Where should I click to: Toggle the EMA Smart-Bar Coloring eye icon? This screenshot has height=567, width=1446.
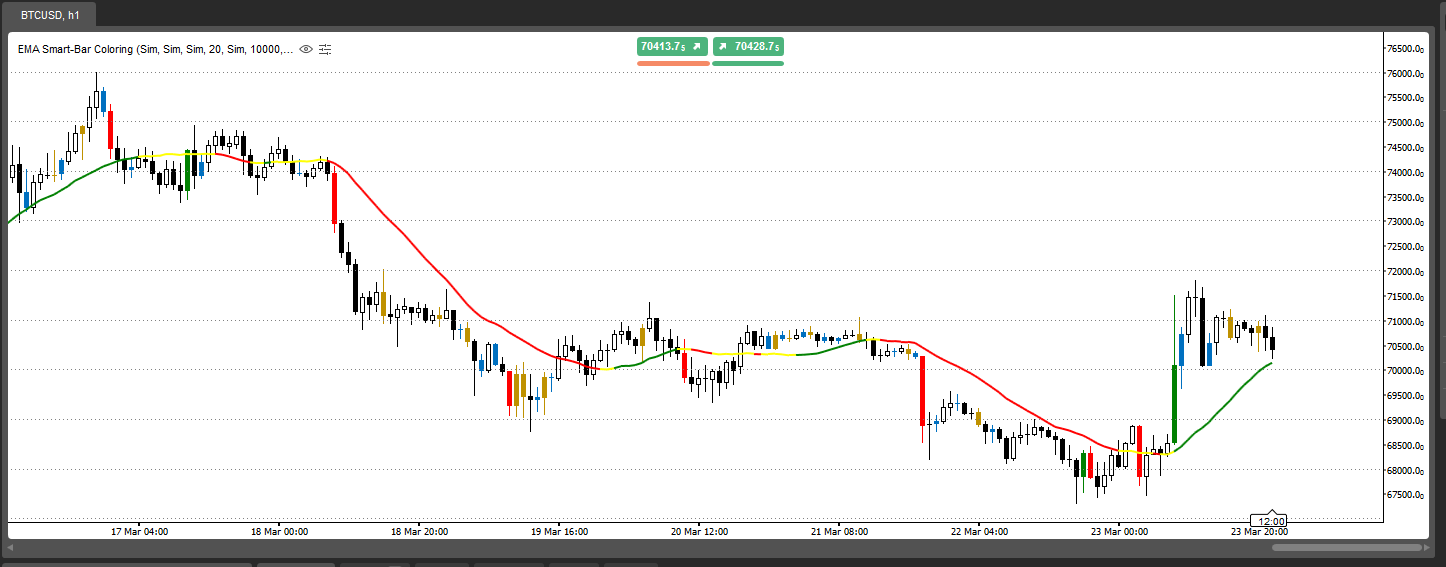click(307, 49)
